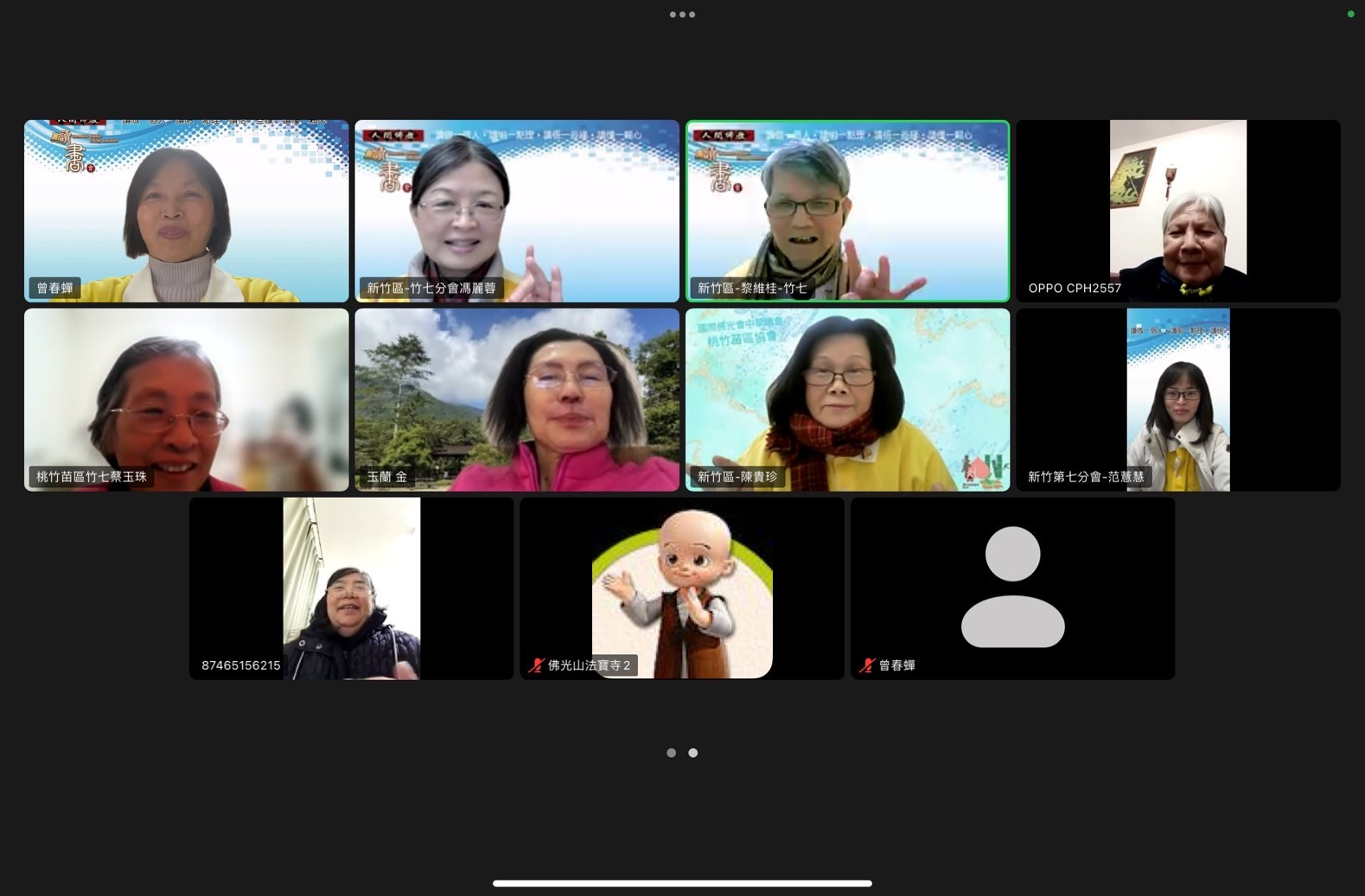This screenshot has height=896, width=1365.
Task: Tap the green camera indicator dot
Action: pos(1350,14)
